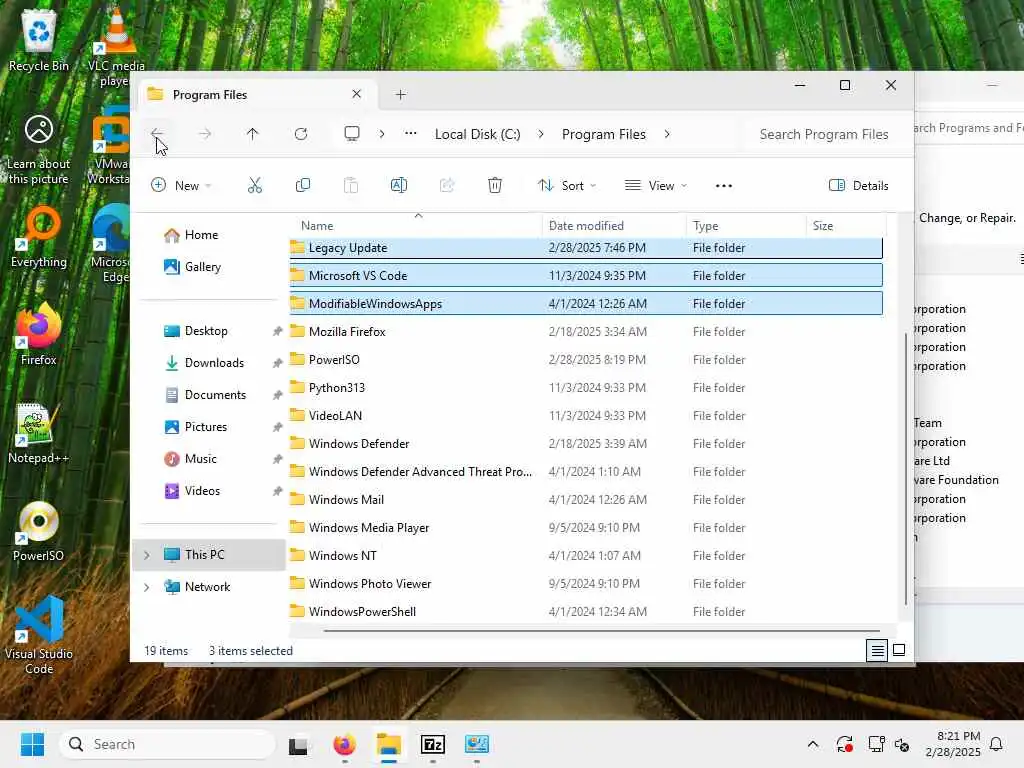The height and width of the screenshot is (768, 1024).
Task: Open Firefox desktop shortcut
Action: click(39, 334)
